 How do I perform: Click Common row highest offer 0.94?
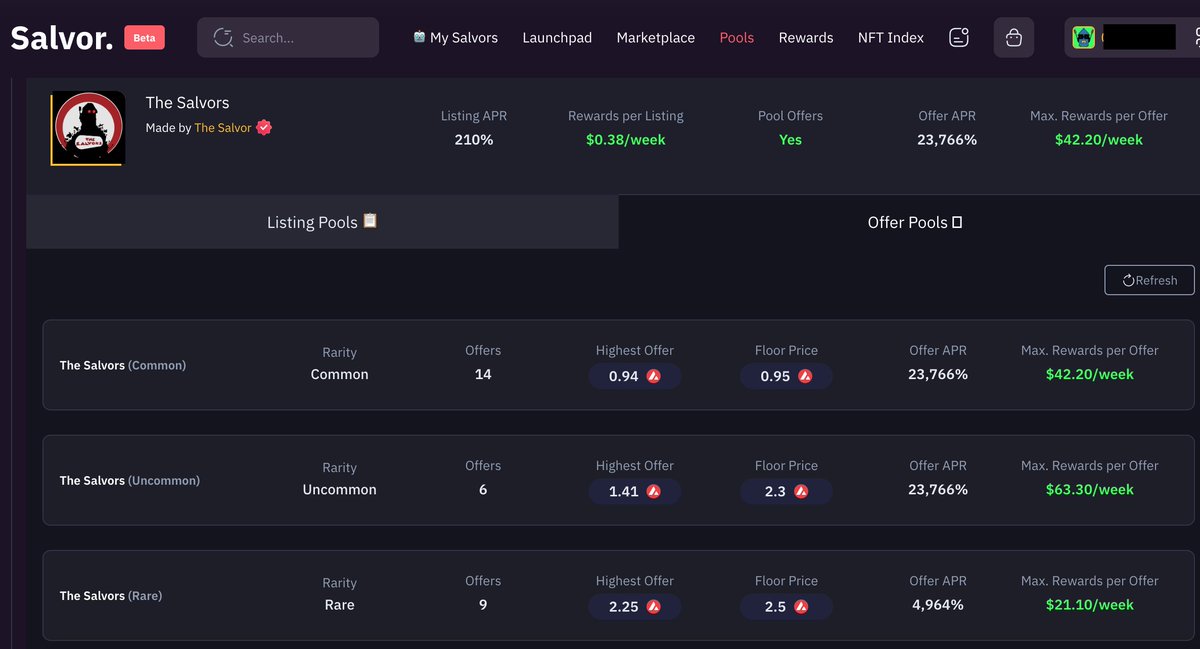click(635, 376)
